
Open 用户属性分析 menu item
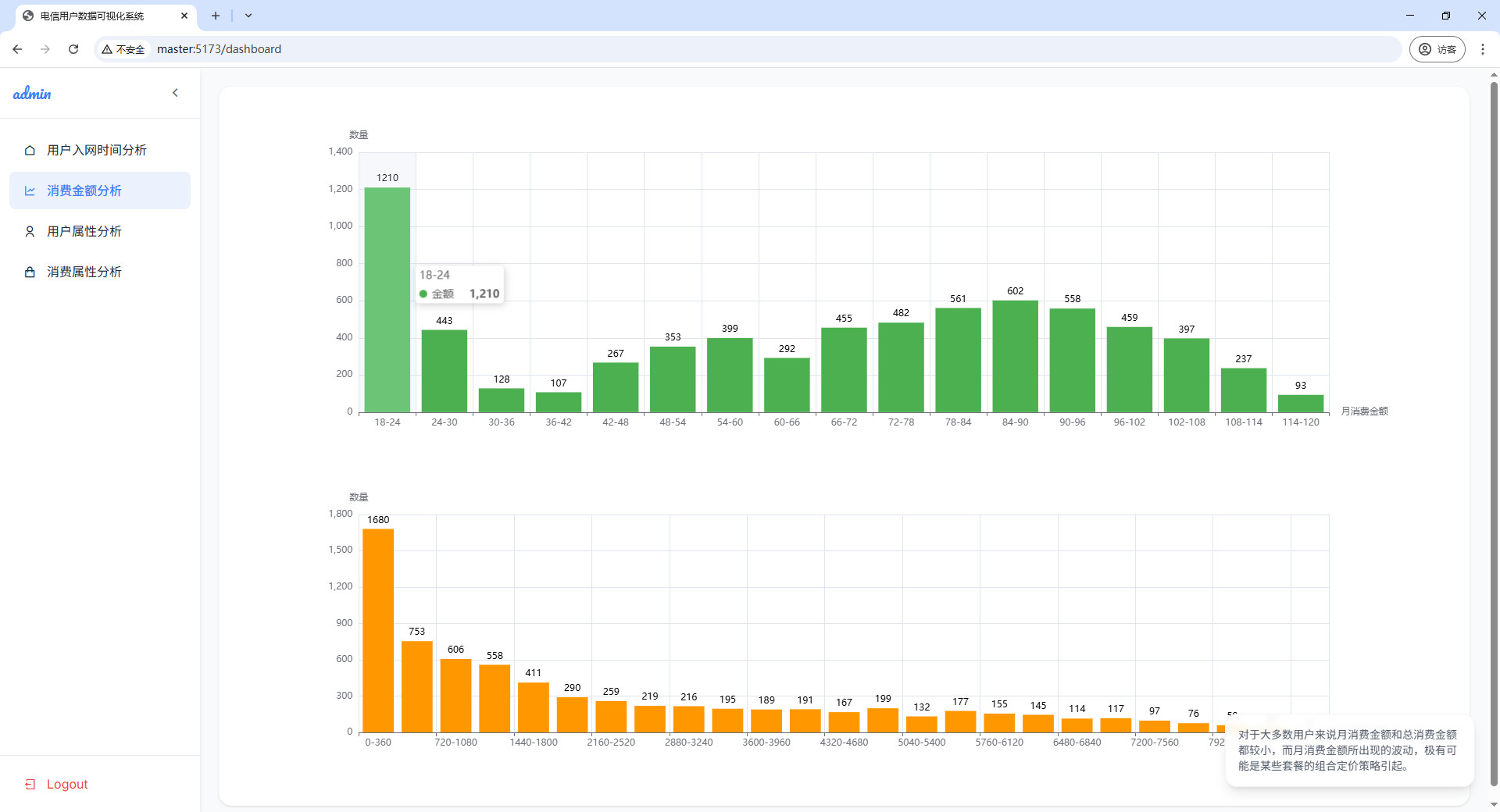click(100, 231)
